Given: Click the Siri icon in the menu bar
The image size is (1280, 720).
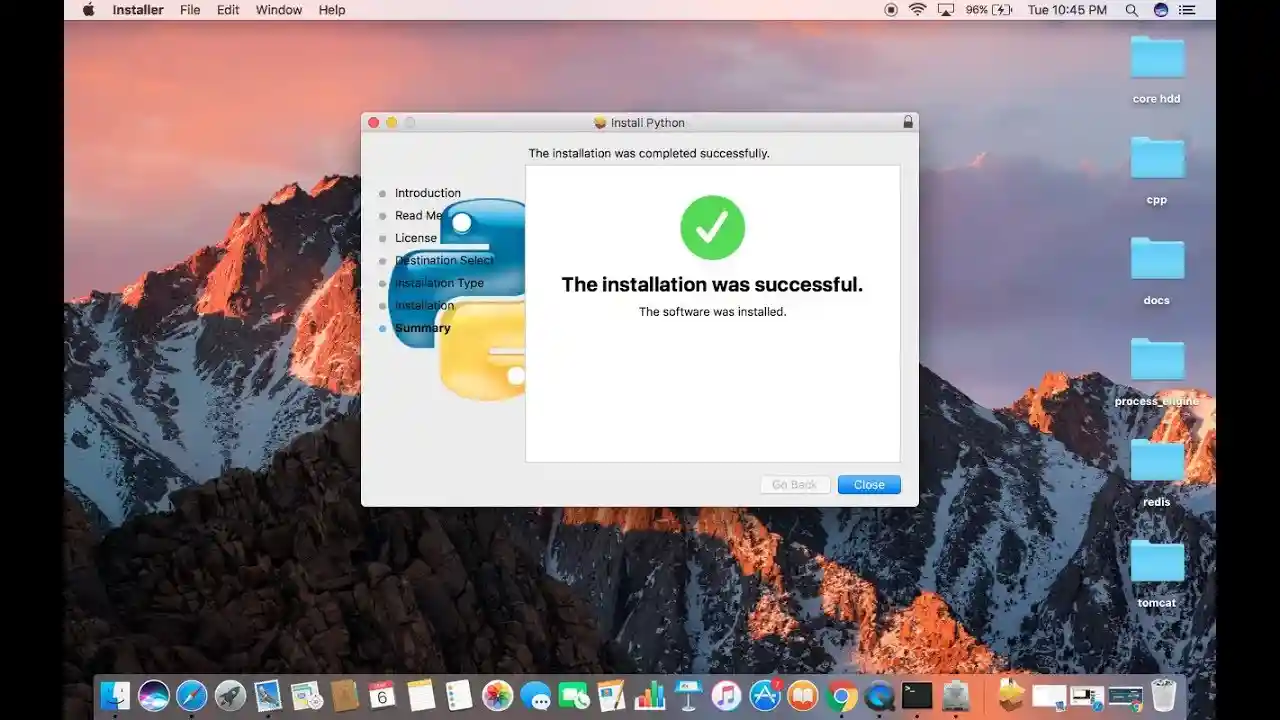Looking at the screenshot, I should tap(1161, 10).
